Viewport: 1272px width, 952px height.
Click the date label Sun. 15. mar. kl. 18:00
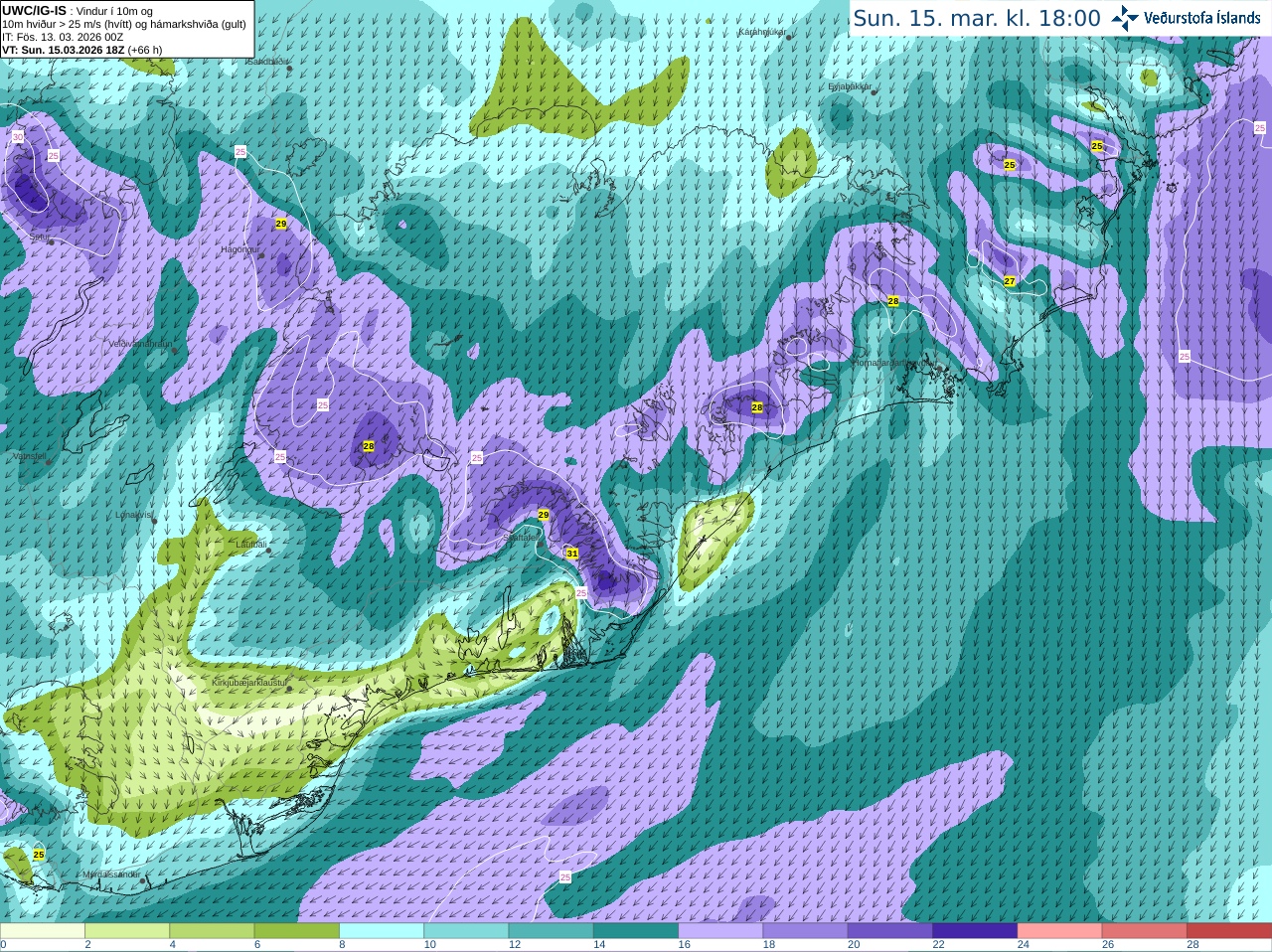(x=977, y=18)
